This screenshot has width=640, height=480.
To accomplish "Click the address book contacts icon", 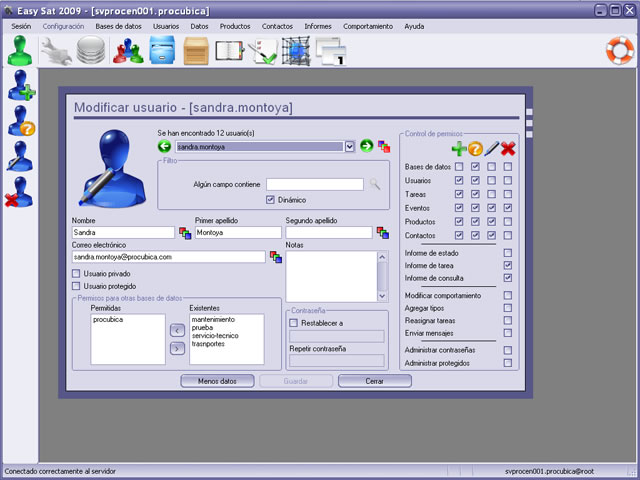I will click(229, 51).
